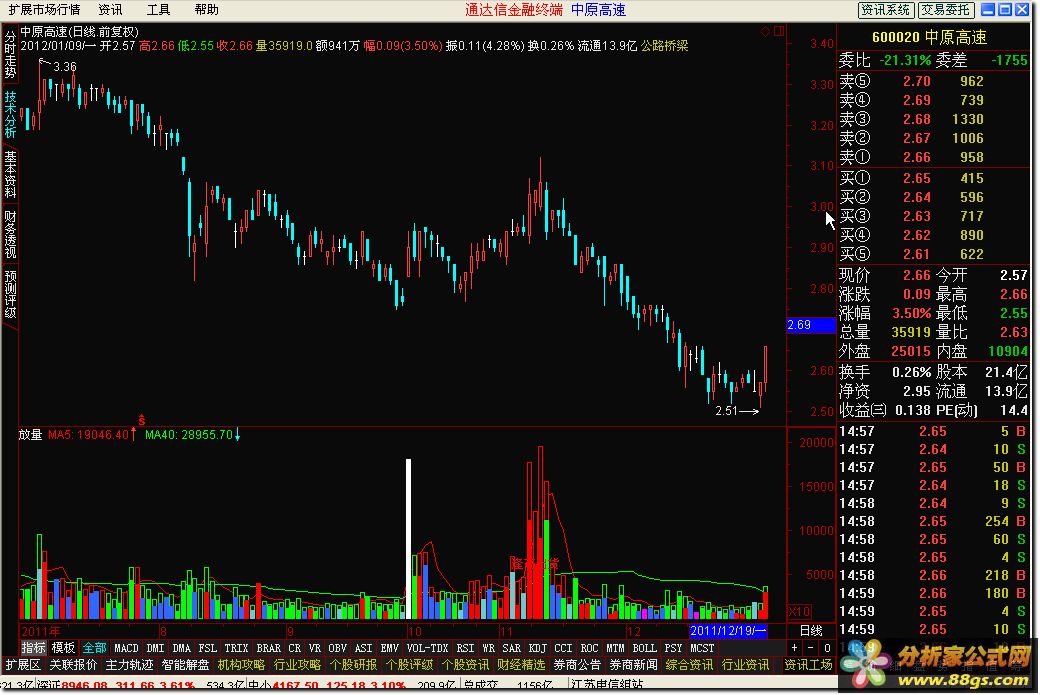Select the VR indicator
This screenshot has height=695, width=1040.
tap(314, 648)
